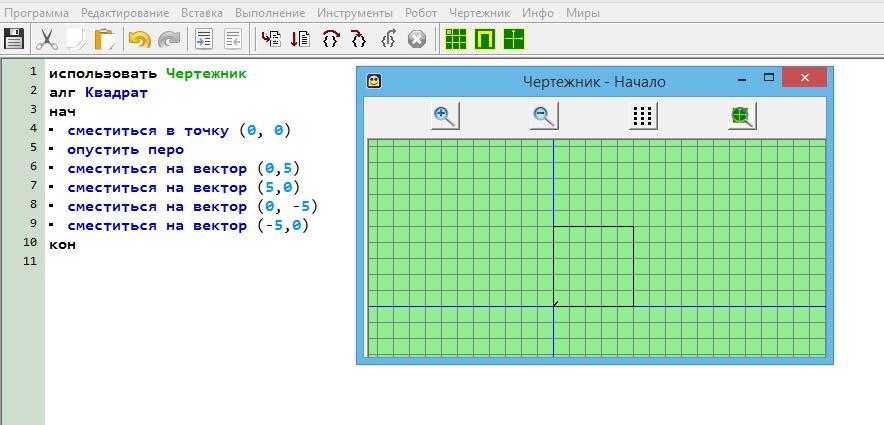Open the Инфо menu
Screen dimensions: 884x425
[x=538, y=12]
